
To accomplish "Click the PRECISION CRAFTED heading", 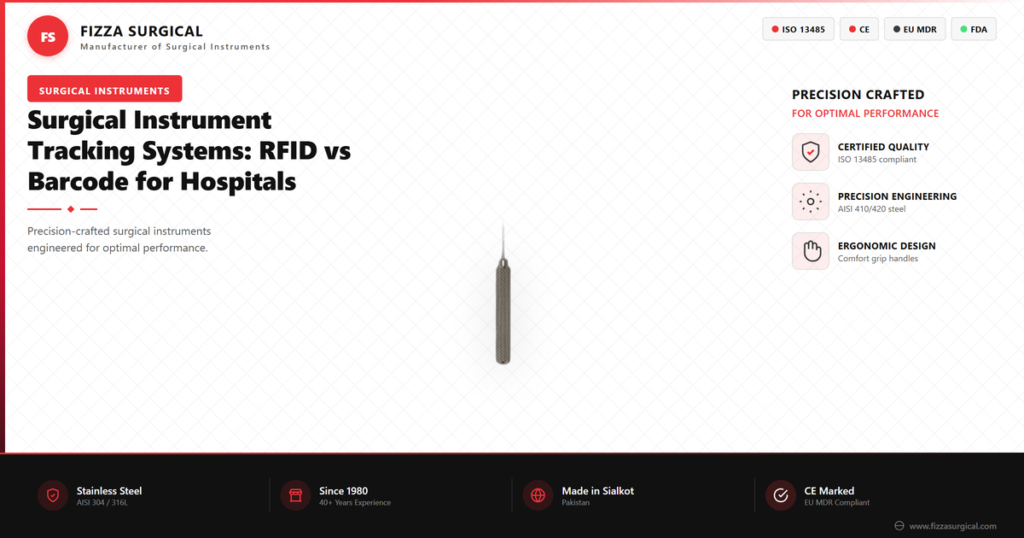I will 858,95.
